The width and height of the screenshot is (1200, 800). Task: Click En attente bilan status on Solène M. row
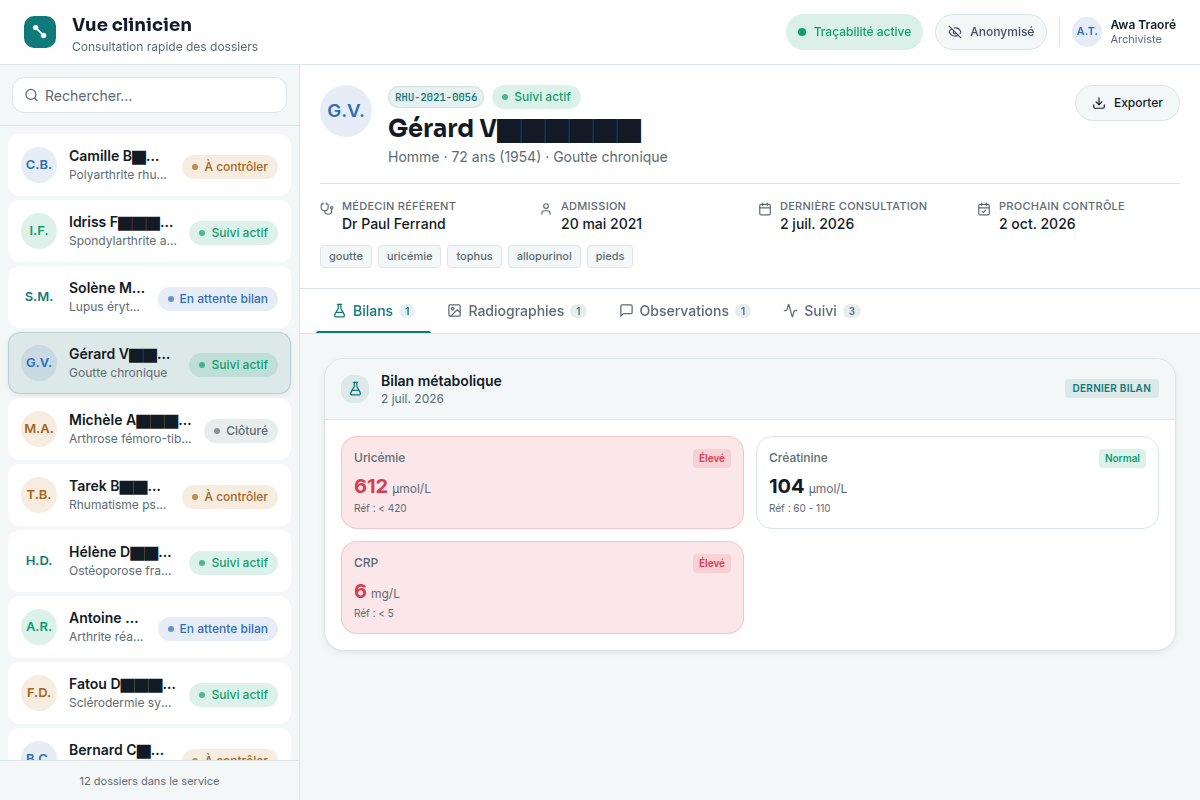coord(218,299)
